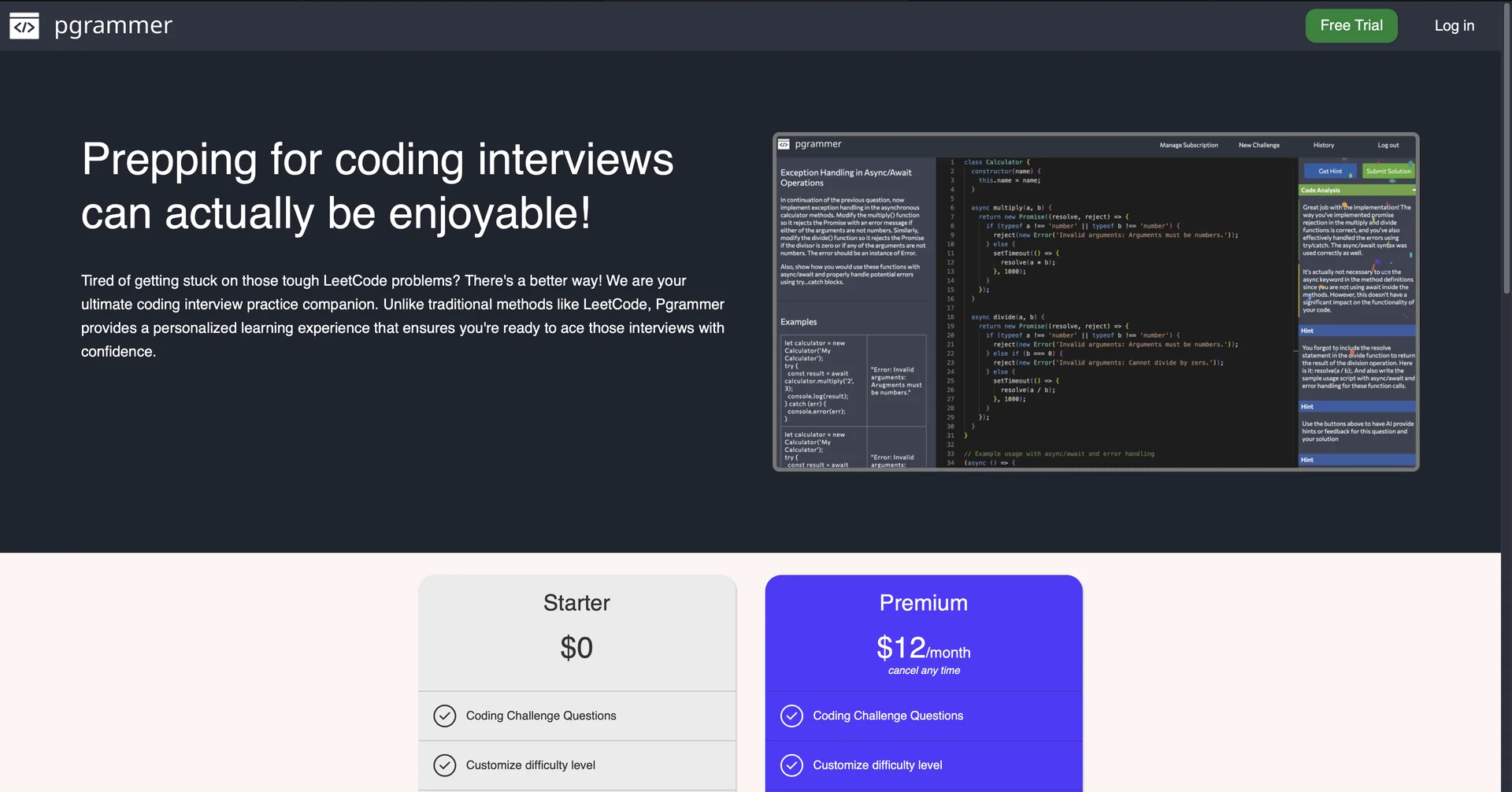Click the 'cancel any time' note

[x=924, y=671]
